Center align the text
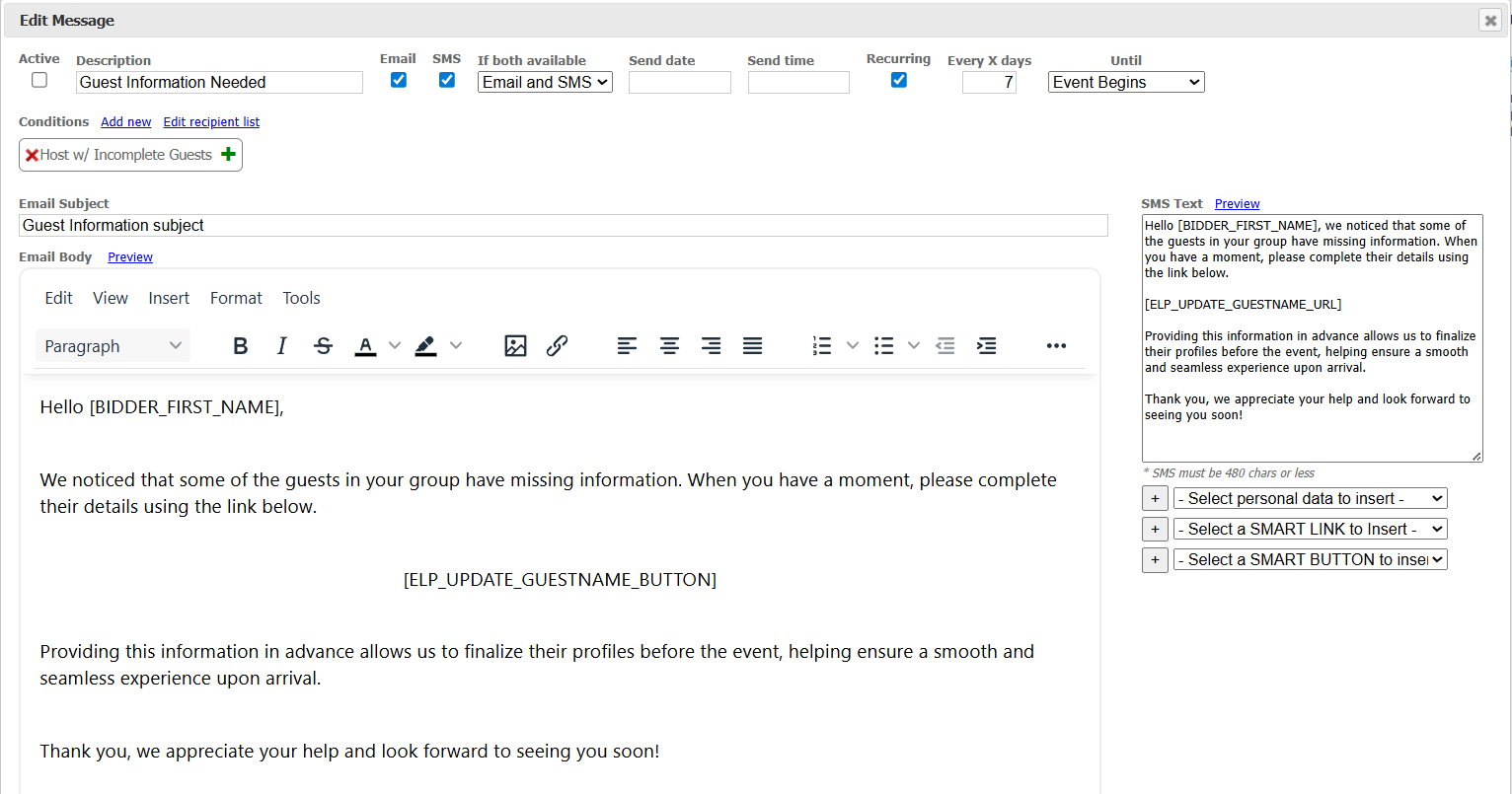This screenshot has width=1512, height=794. pos(669,346)
